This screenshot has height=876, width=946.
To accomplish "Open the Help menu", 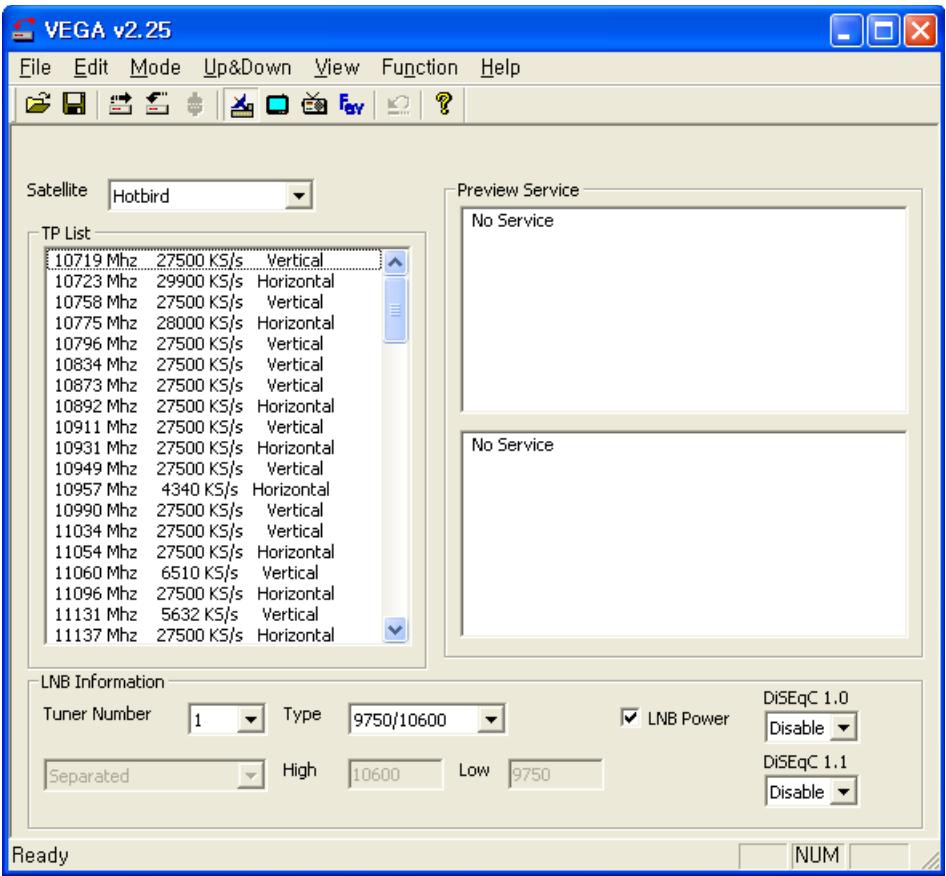I will pyautogui.click(x=500, y=68).
